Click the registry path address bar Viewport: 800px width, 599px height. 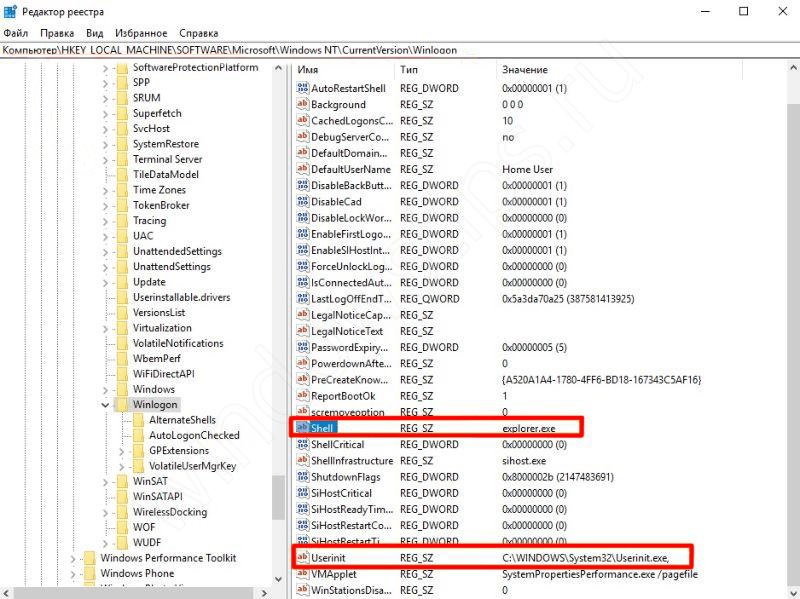tap(400, 50)
